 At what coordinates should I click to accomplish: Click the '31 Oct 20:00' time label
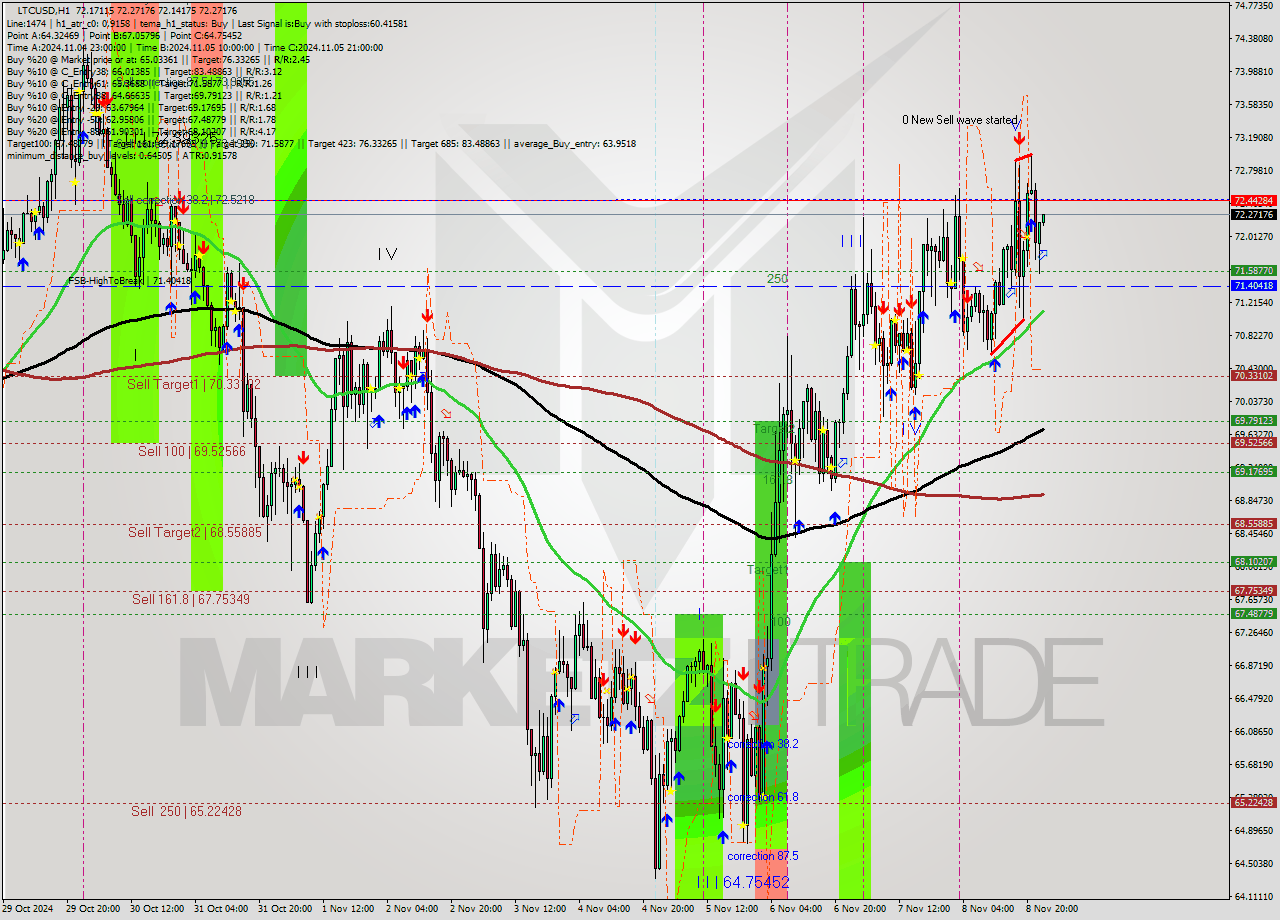pos(286,909)
